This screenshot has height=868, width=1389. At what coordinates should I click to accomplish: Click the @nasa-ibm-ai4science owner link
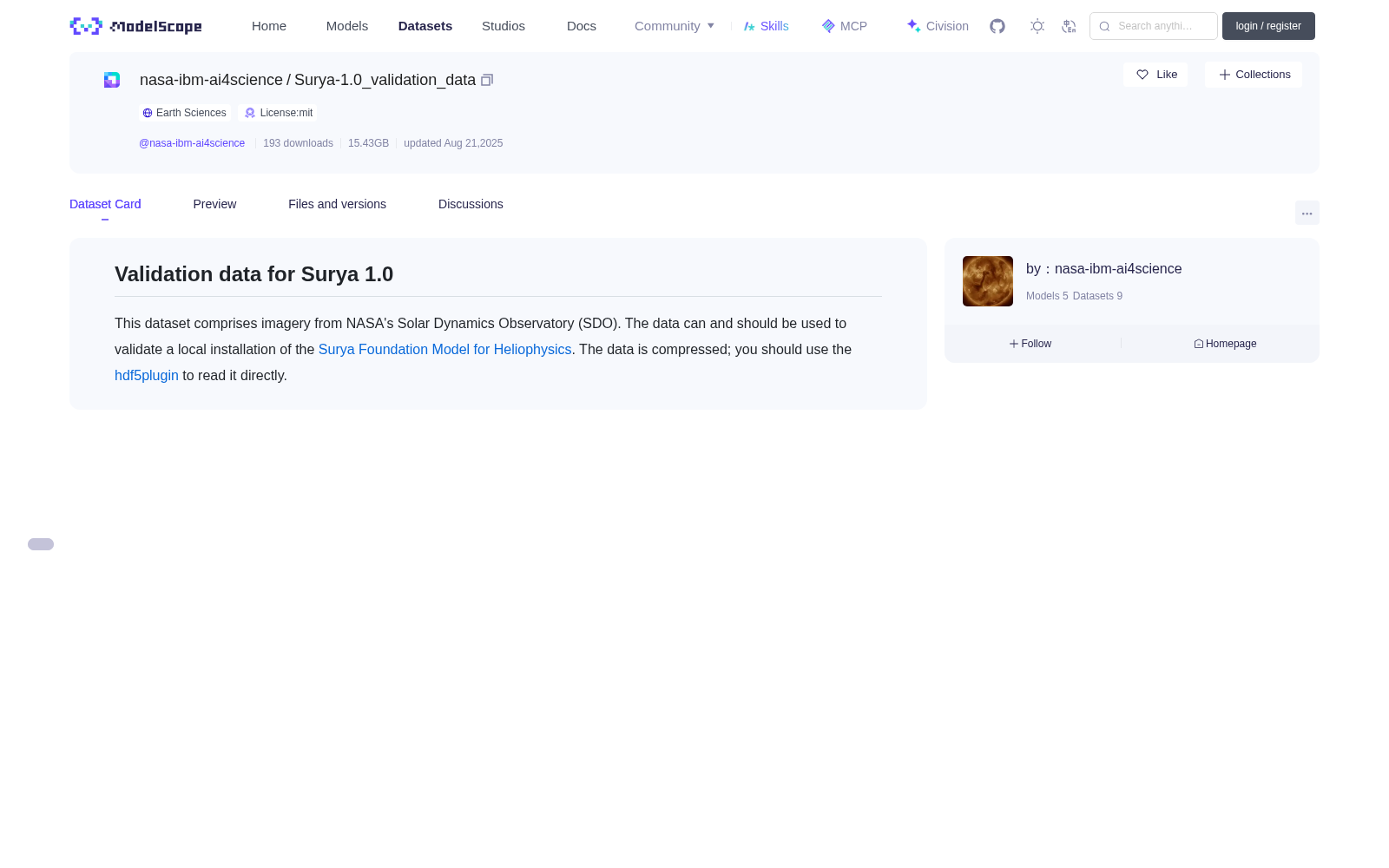192,143
